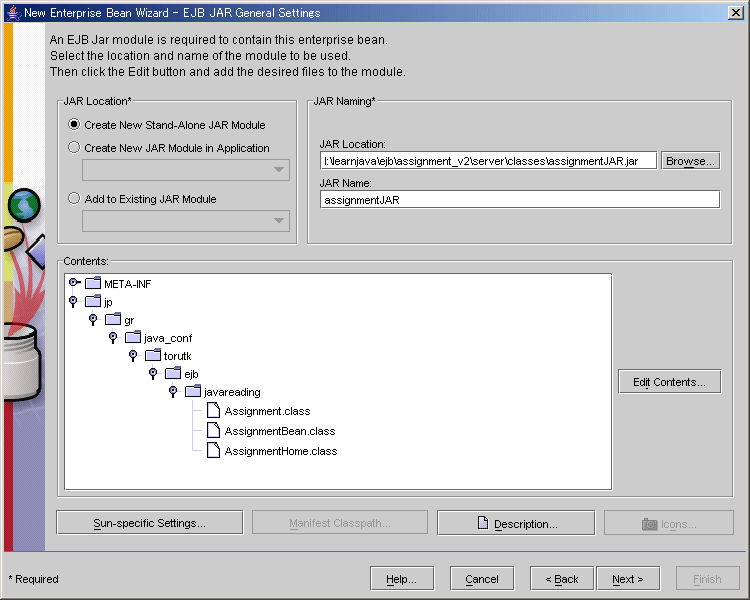Click the Finish button
The width and height of the screenshot is (750, 600).
pos(707,579)
